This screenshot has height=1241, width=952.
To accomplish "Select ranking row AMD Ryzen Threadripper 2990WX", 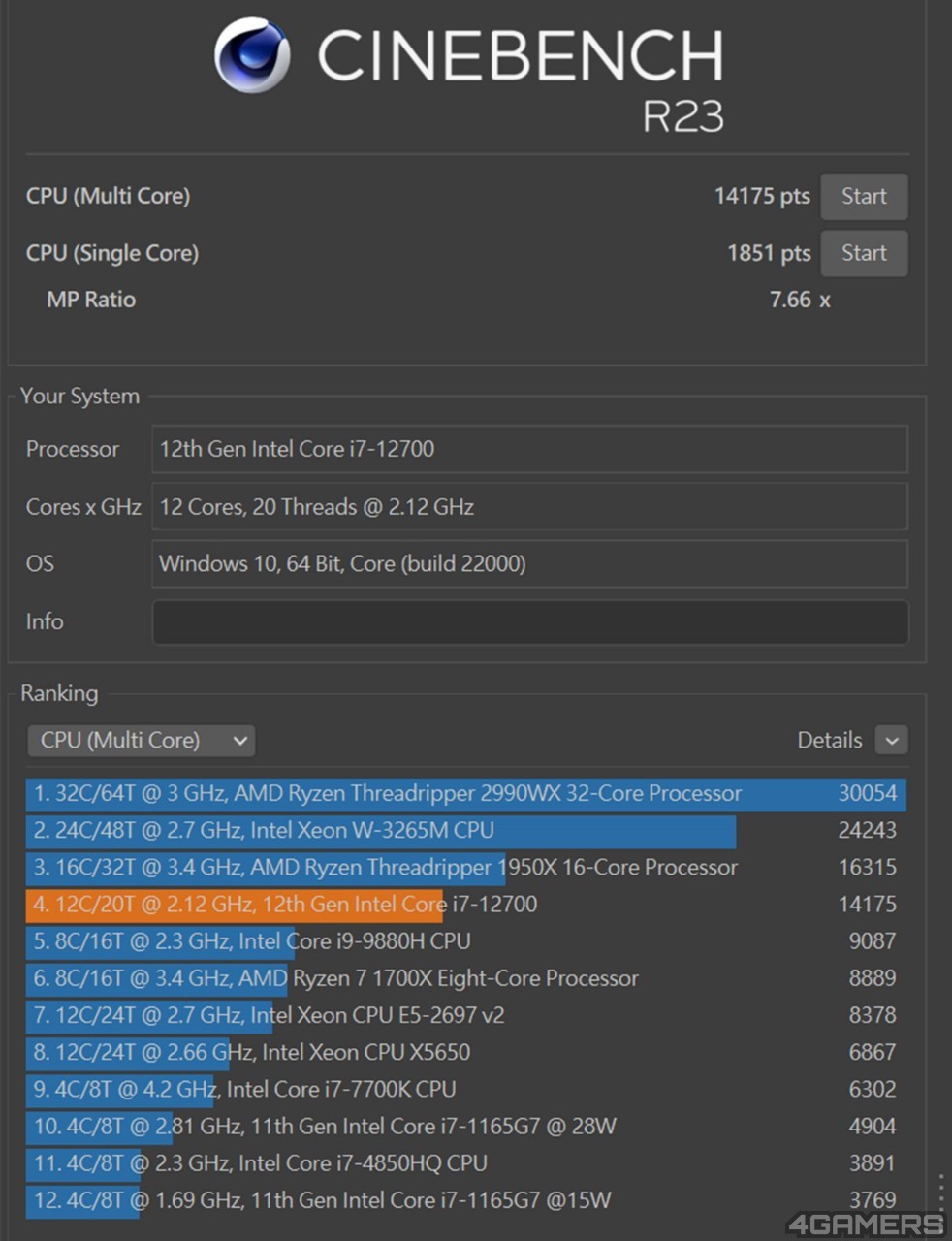I will (x=466, y=794).
